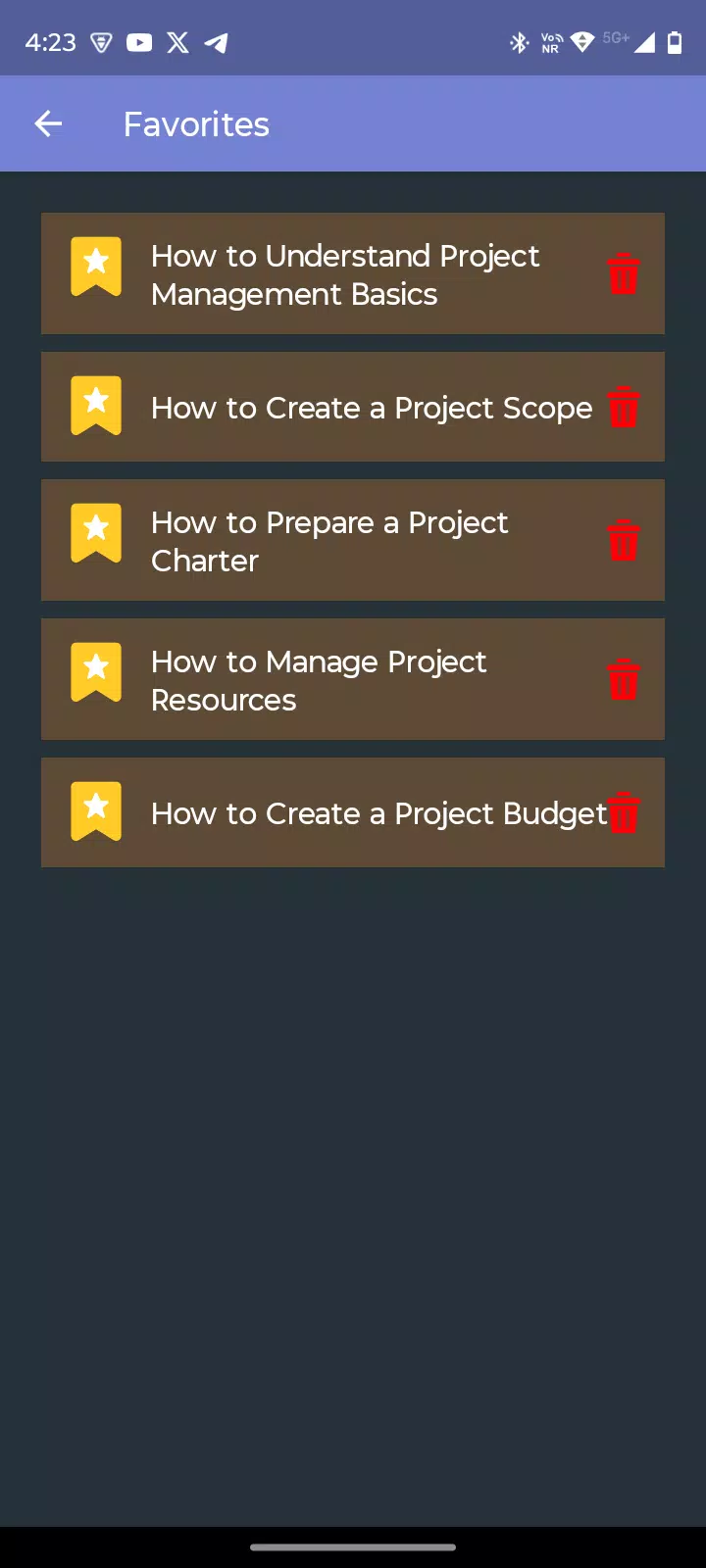Remove 'How to Create a Project Scope' with trash icon

tap(624, 407)
